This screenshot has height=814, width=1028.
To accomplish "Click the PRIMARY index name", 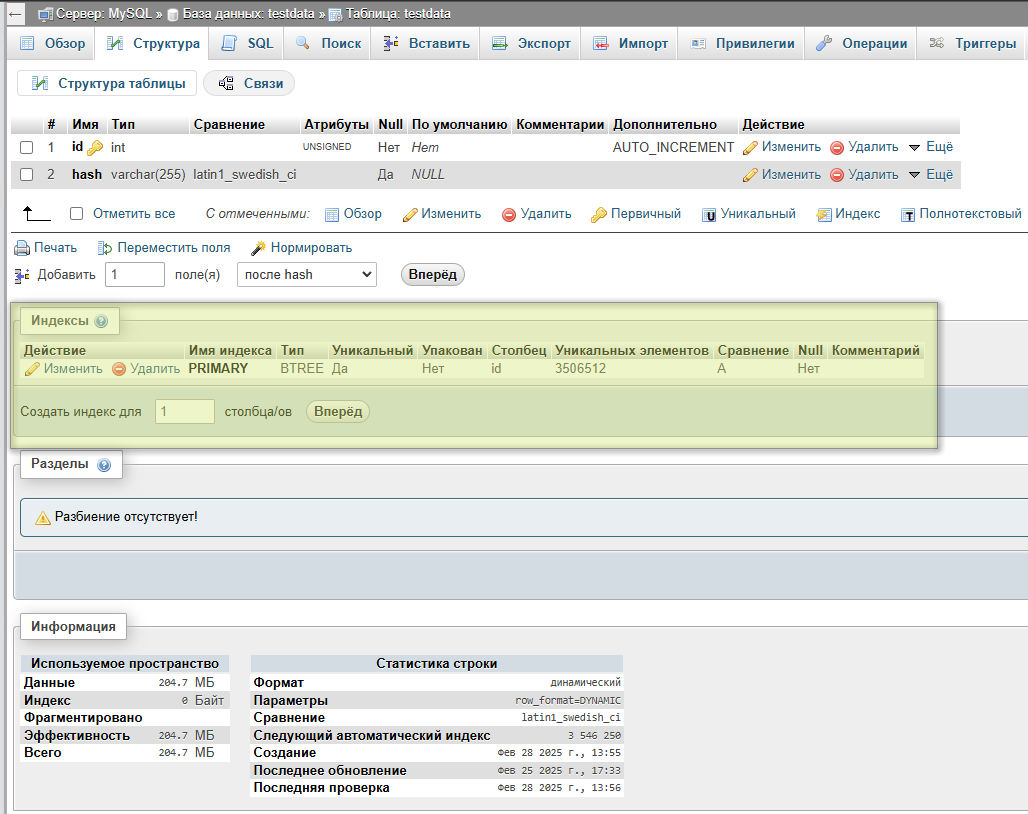I will 218,368.
